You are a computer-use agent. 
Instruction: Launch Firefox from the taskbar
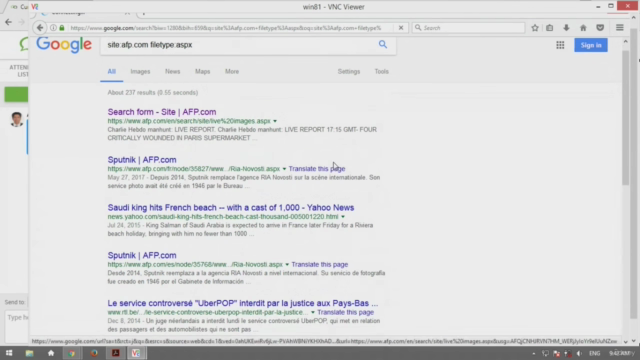pyautogui.click(x=94, y=353)
